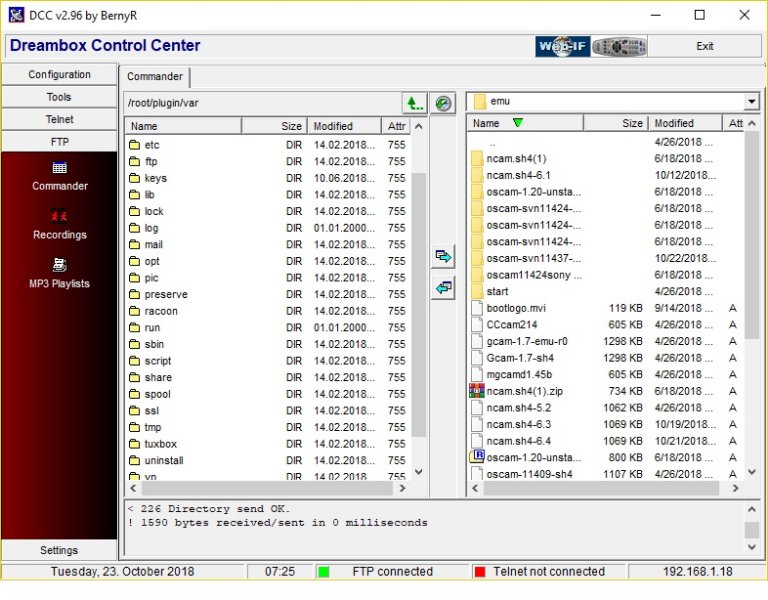The width and height of the screenshot is (768, 600).
Task: Sort left pane by Attr column
Action: click(x=396, y=126)
